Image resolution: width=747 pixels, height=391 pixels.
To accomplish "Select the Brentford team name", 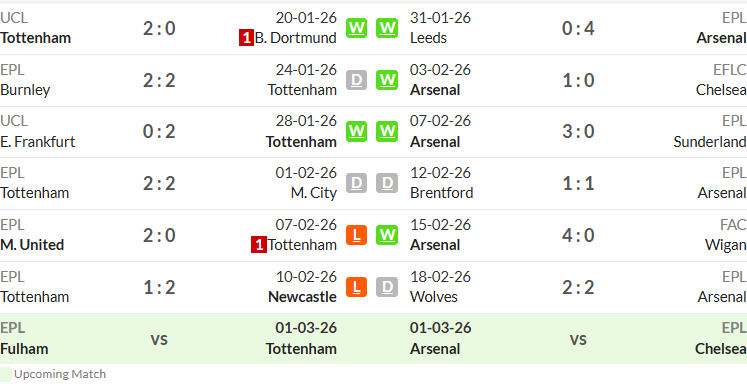I will tap(442, 193).
